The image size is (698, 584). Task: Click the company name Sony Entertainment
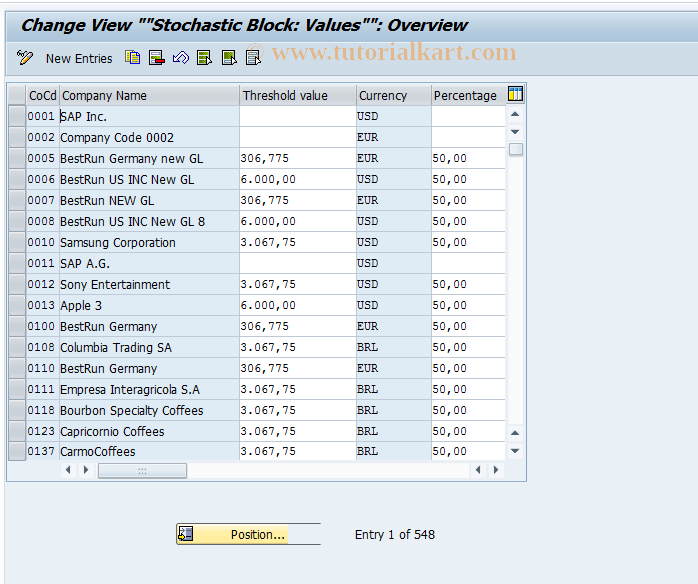(115, 285)
